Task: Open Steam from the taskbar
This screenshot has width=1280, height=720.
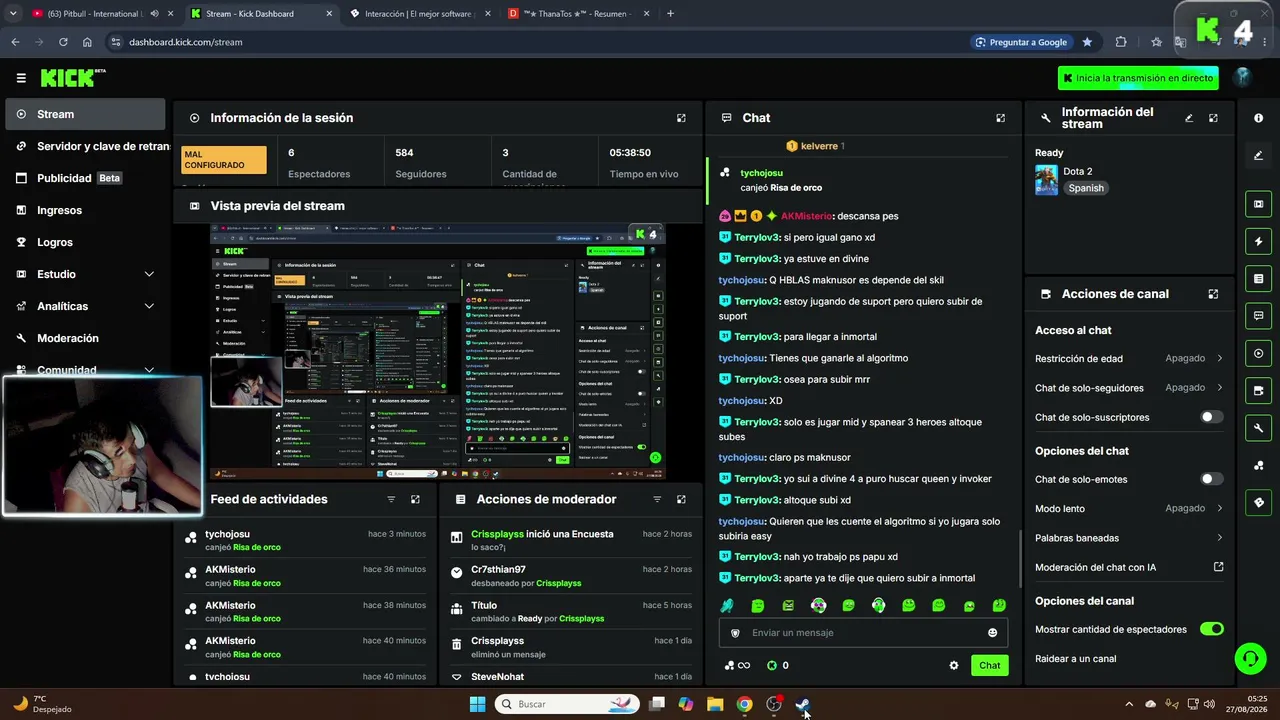Action: pyautogui.click(x=802, y=704)
